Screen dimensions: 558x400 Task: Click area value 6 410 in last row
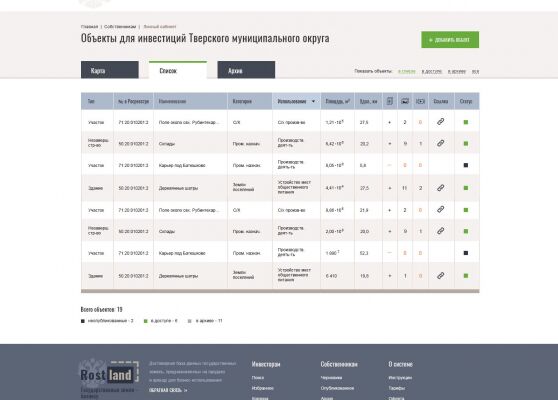tap(331, 276)
